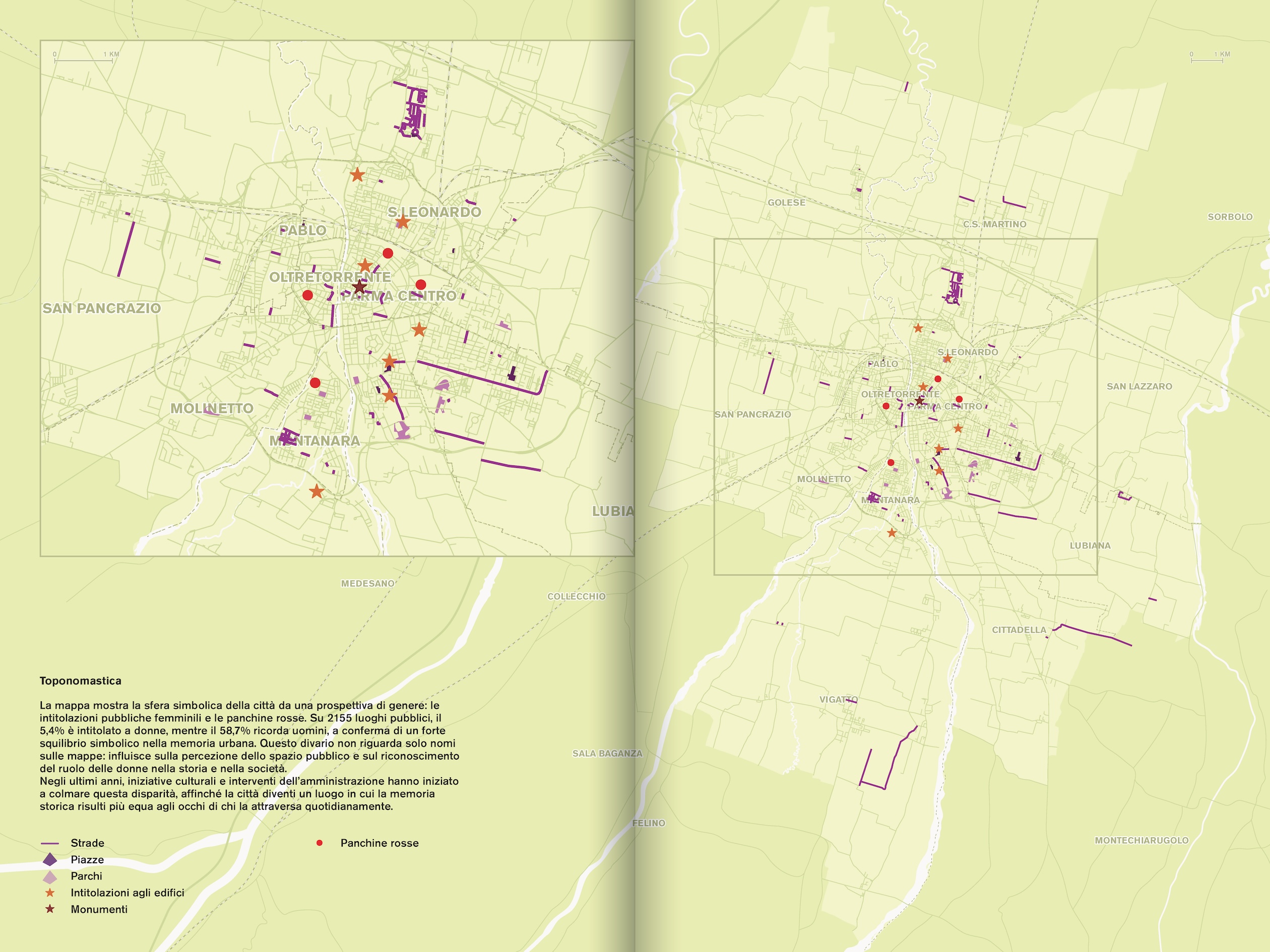Select the SALA BAGANZA label
Image resolution: width=1270 pixels, height=952 pixels.
click(607, 753)
